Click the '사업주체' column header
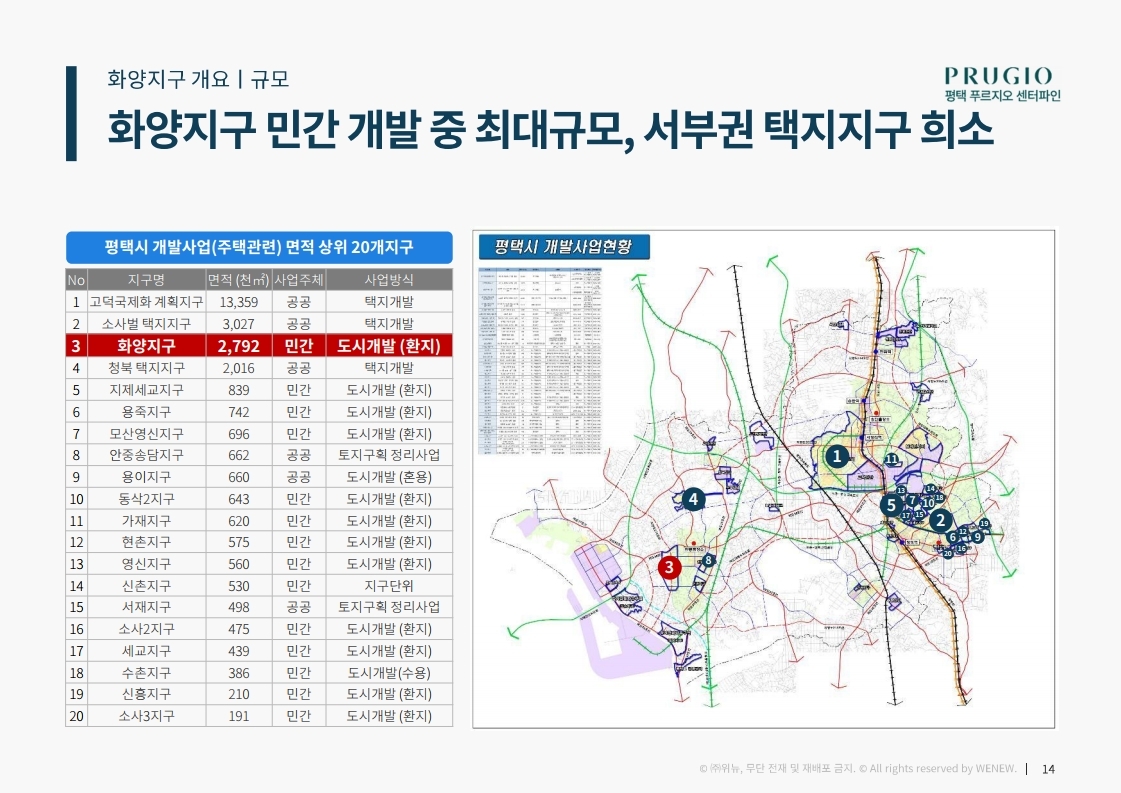The height and width of the screenshot is (793, 1121). point(299,280)
